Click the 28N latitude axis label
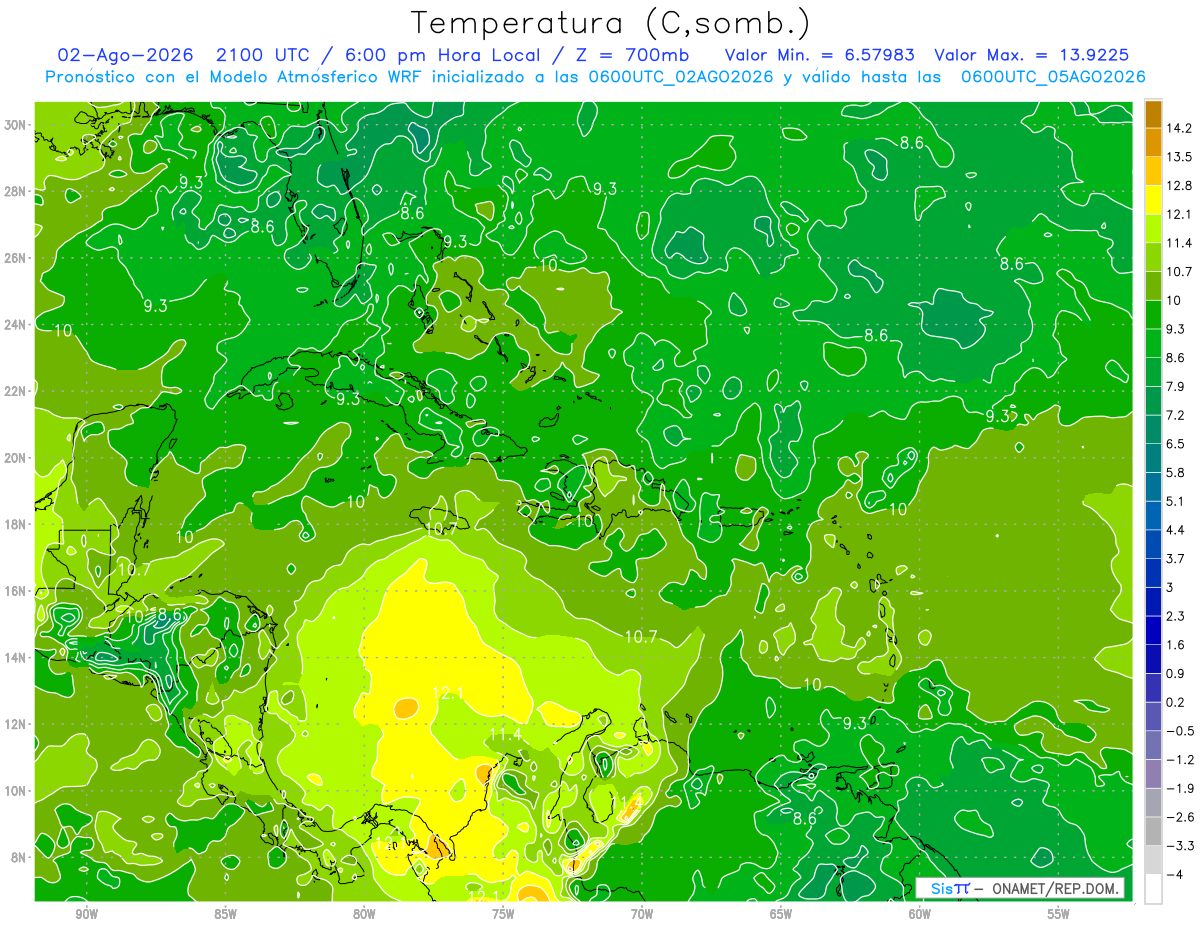This screenshot has height=927, width=1200. pos(17,191)
